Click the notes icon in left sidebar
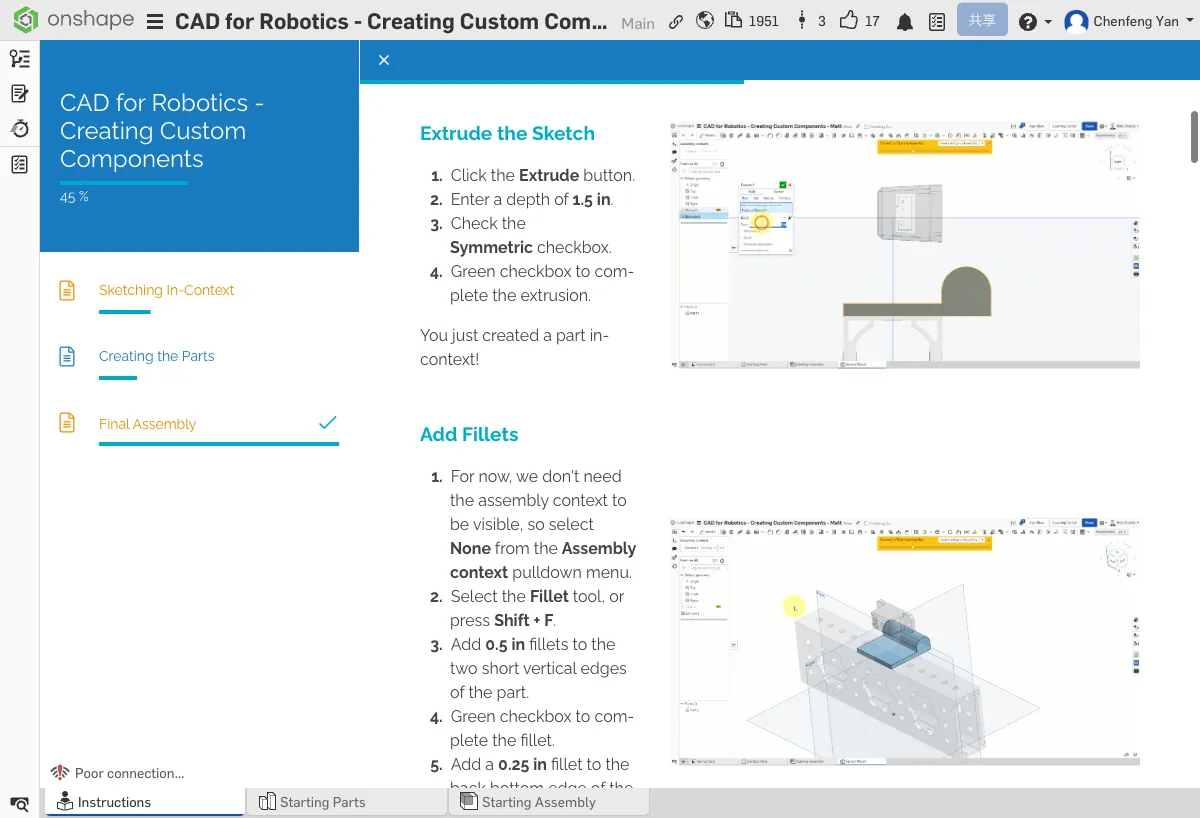 click(x=19, y=94)
